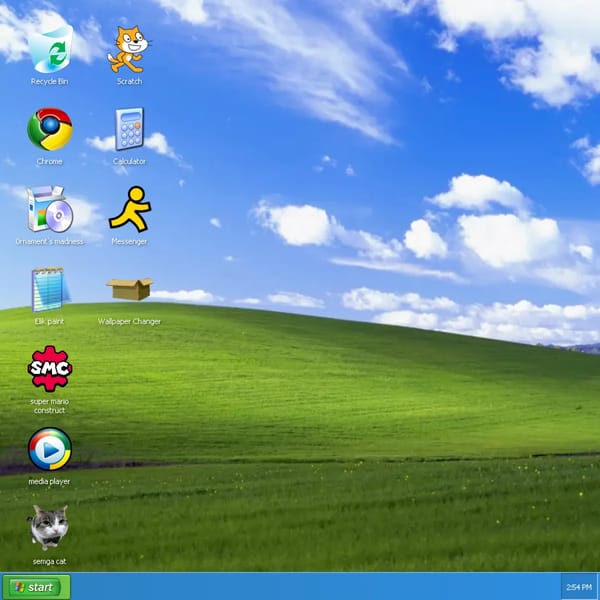Open the Calculator desktop icon
The image size is (600, 600).
[x=129, y=129]
